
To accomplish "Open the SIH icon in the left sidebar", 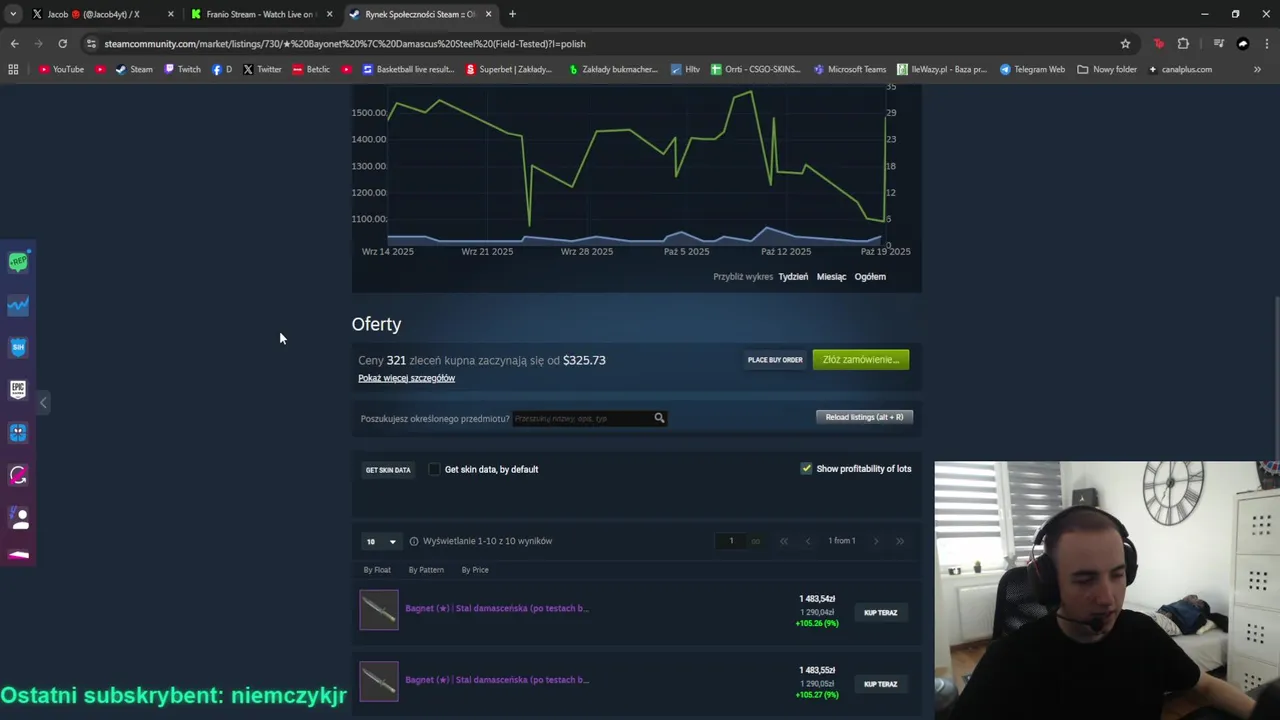I will point(18,347).
